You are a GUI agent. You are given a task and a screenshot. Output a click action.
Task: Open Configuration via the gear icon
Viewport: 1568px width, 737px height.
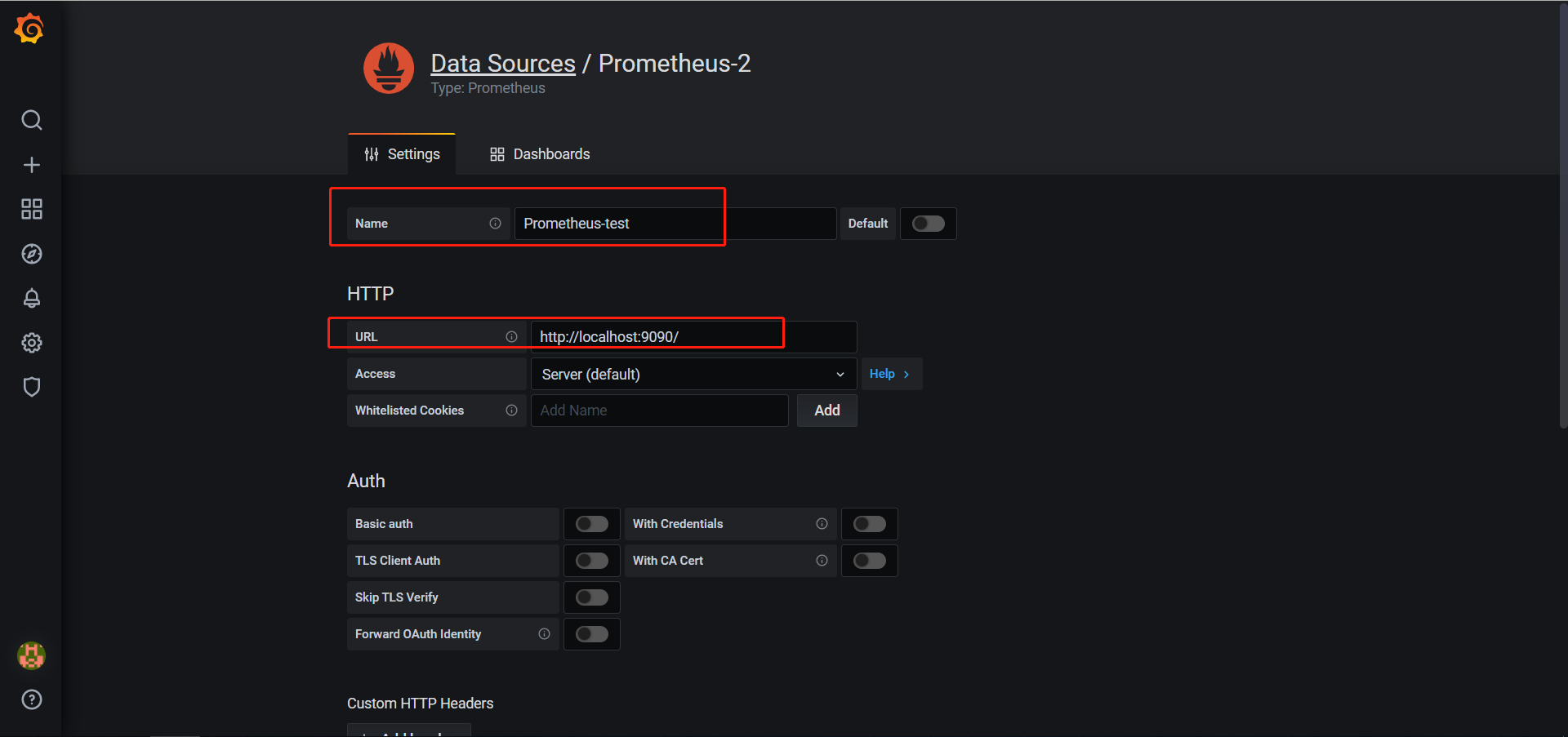pyautogui.click(x=31, y=343)
